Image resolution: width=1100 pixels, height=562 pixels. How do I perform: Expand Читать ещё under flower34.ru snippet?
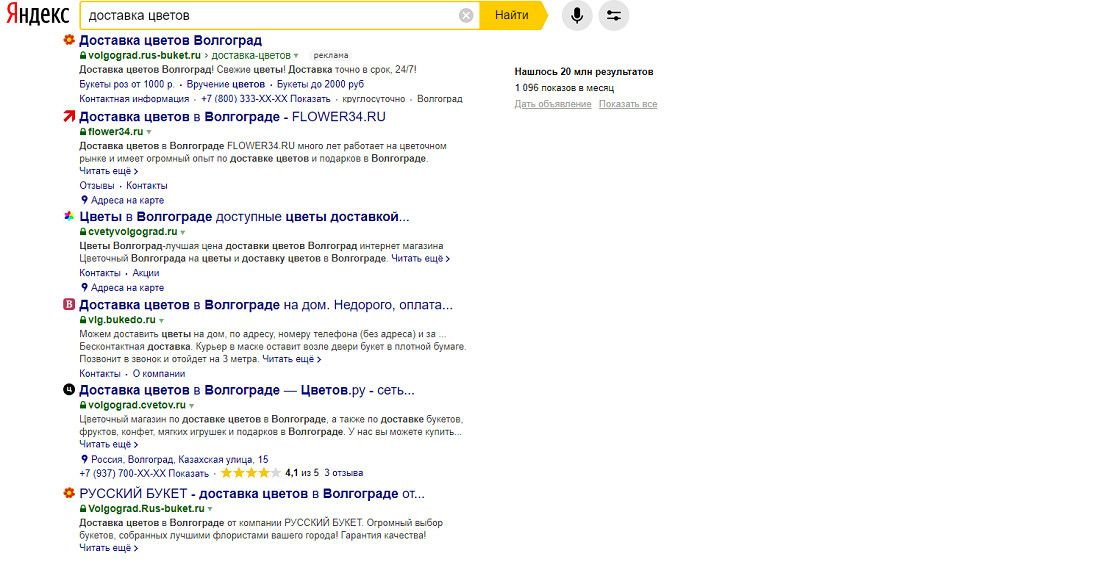tap(109, 171)
